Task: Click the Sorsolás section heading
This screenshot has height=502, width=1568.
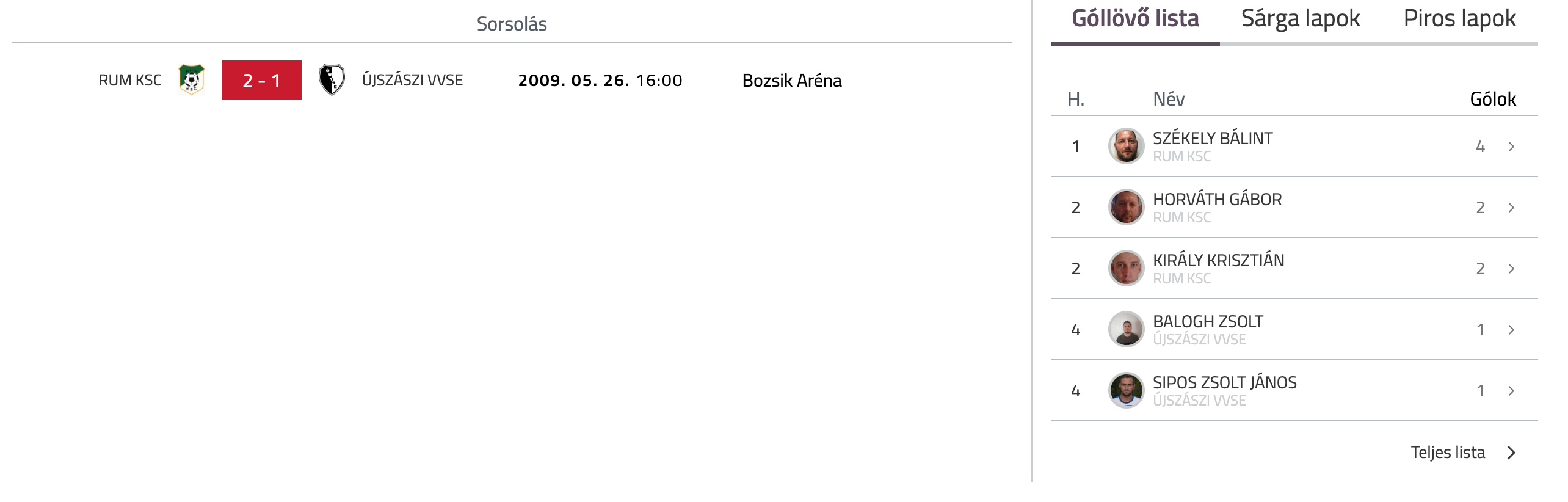Action: pyautogui.click(x=511, y=24)
